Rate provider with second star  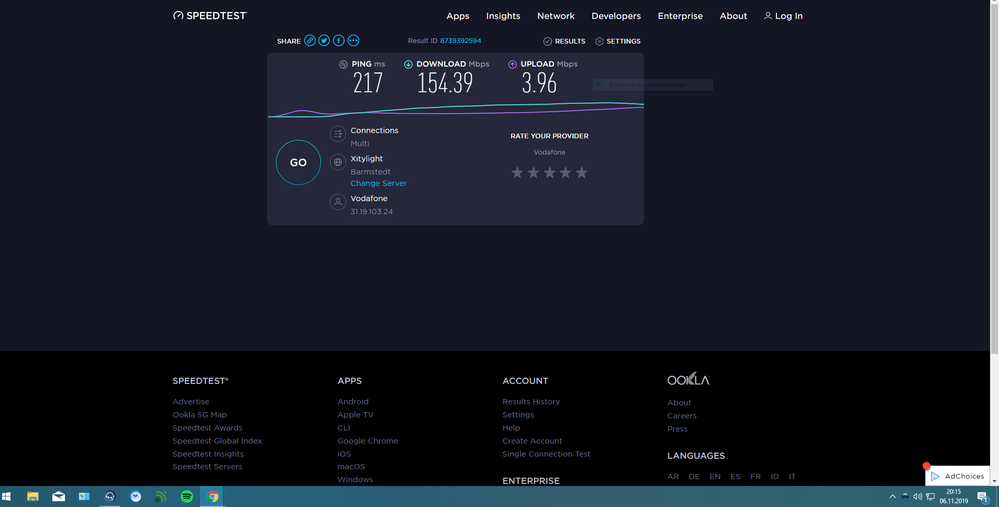pos(533,173)
